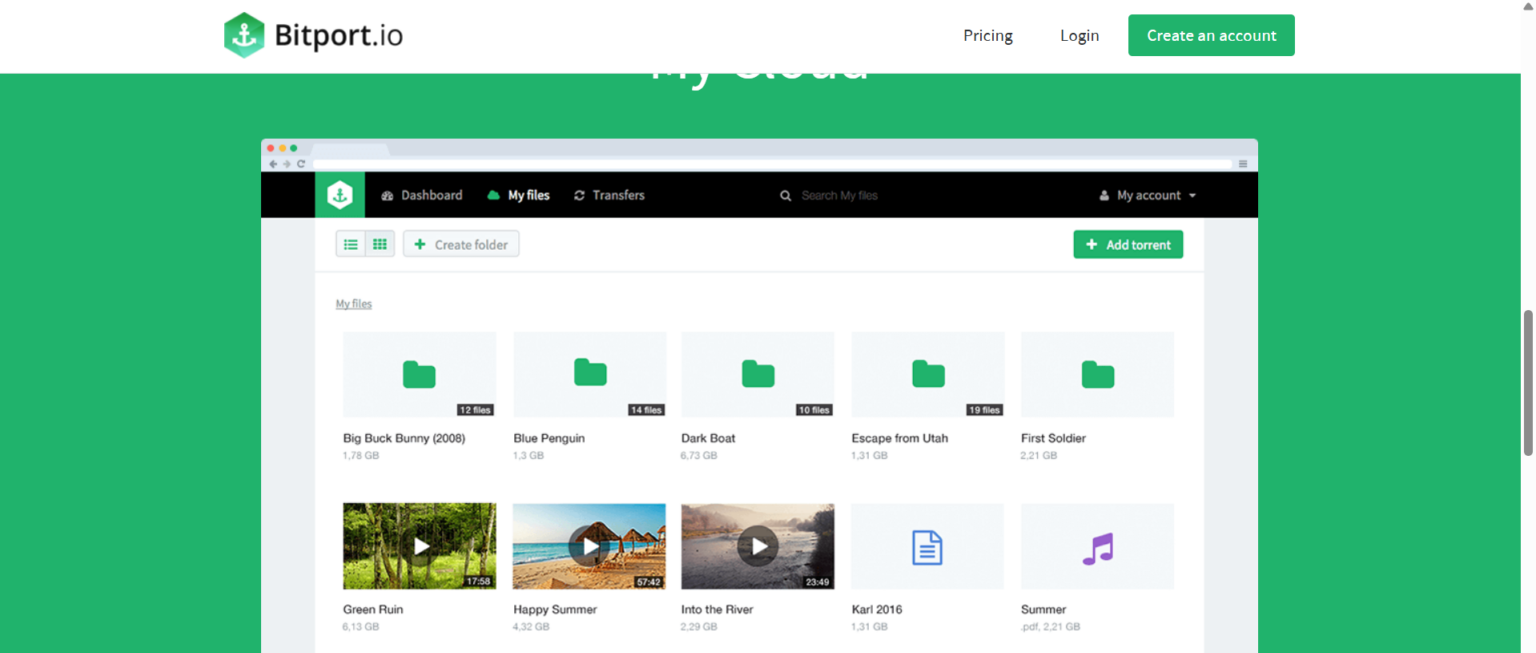Switch to grid view layout
The image size is (1536, 653).
click(x=380, y=243)
